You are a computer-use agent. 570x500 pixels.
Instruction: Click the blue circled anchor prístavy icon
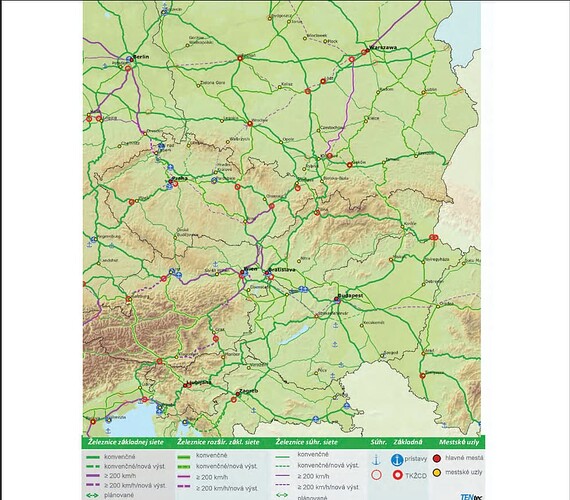coord(397,460)
